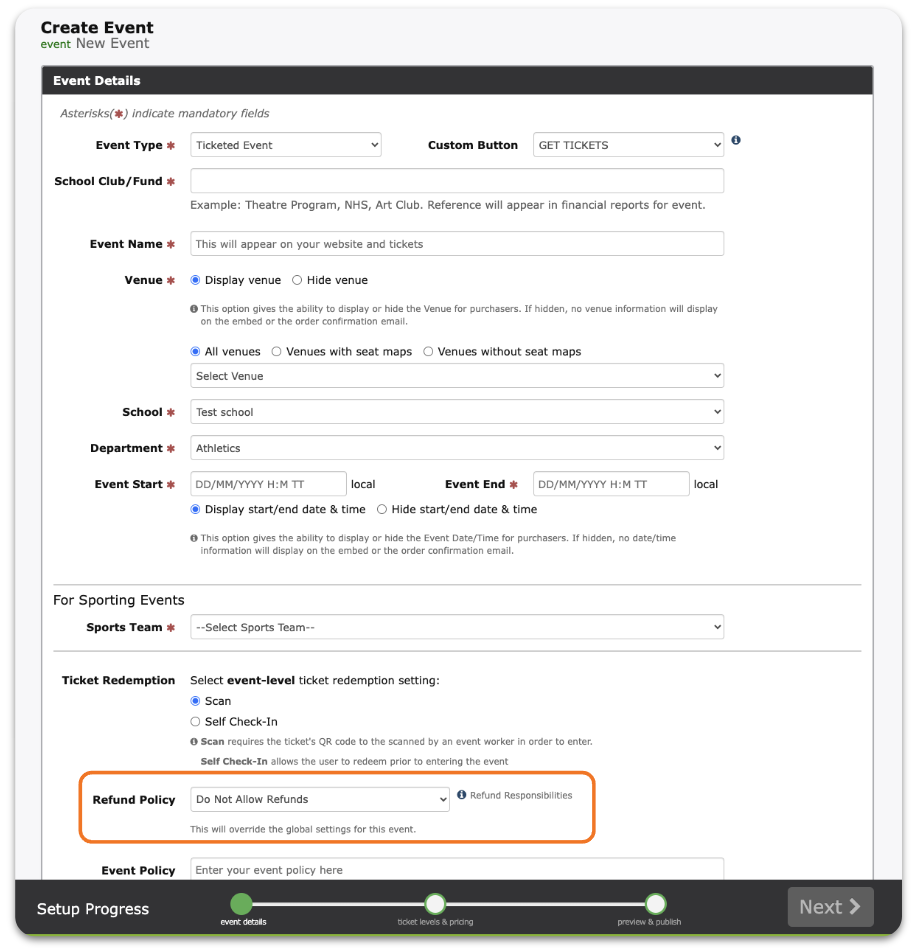Choose Venues with seat maps option
The height and width of the screenshot is (948, 916).
click(x=277, y=352)
